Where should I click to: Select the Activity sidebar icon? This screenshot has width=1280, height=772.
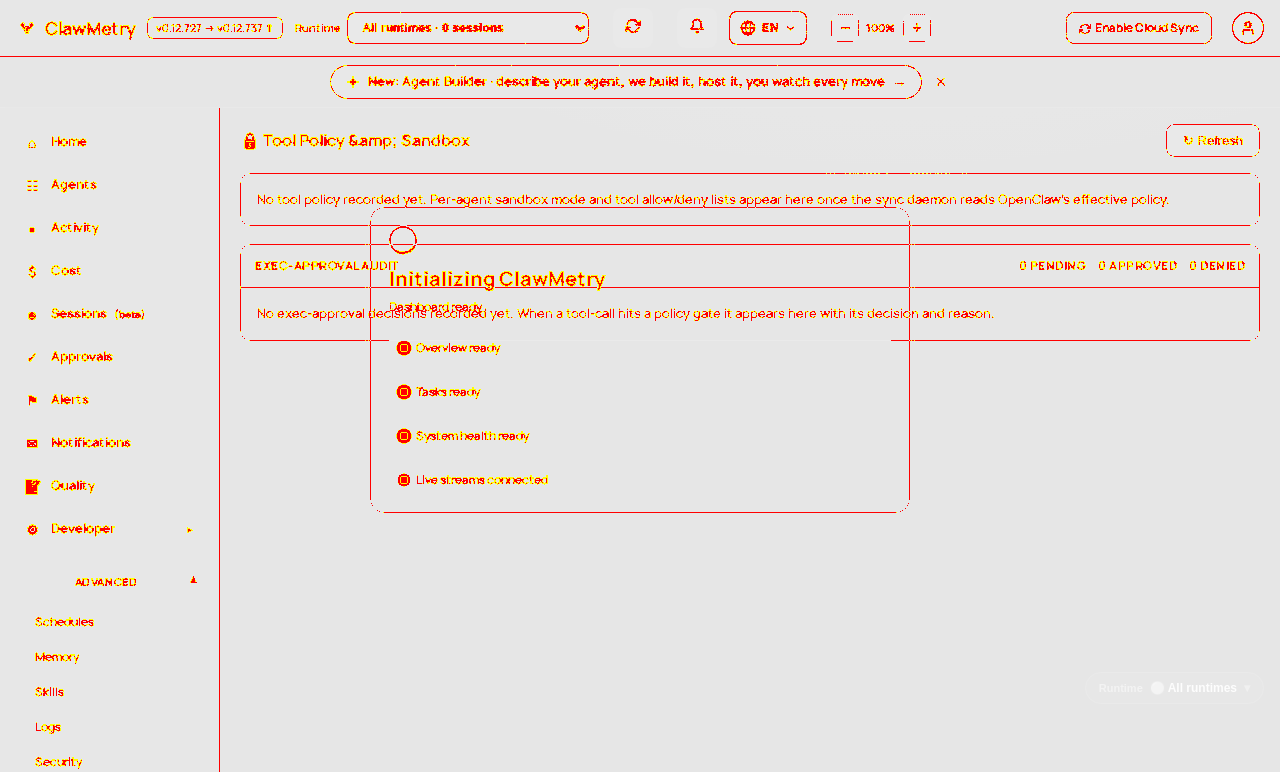point(32,229)
